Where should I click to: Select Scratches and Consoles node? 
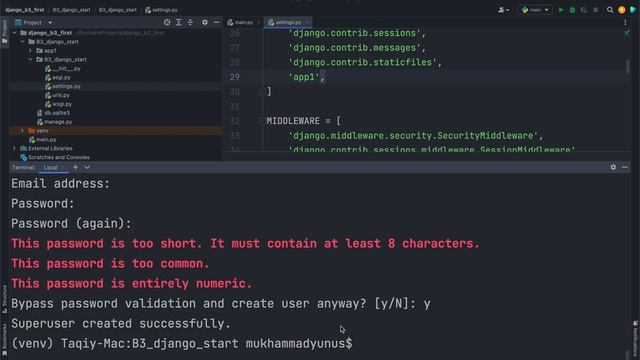tap(58, 158)
